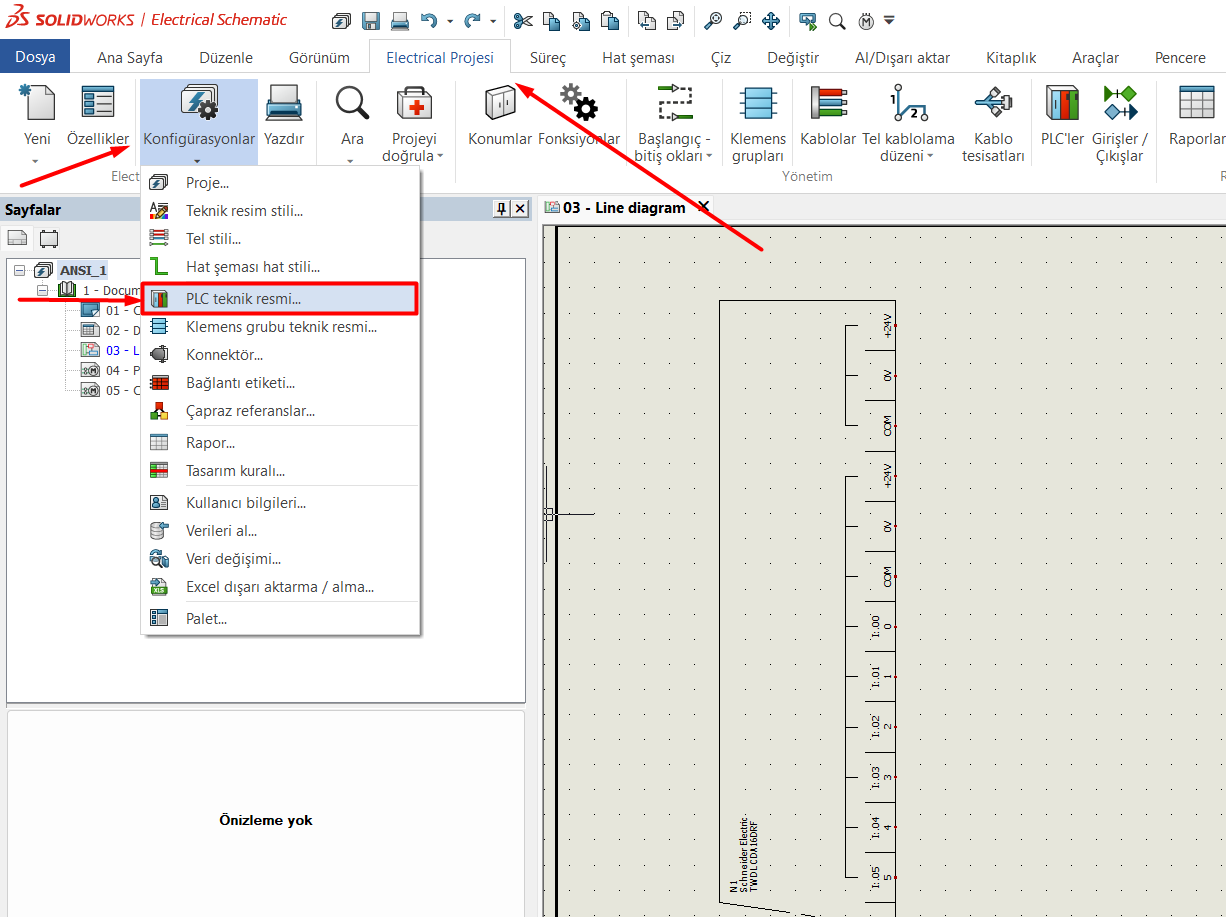The height and width of the screenshot is (917, 1226).
Task: Open the Redo history dropdown arrow
Action: point(493,21)
